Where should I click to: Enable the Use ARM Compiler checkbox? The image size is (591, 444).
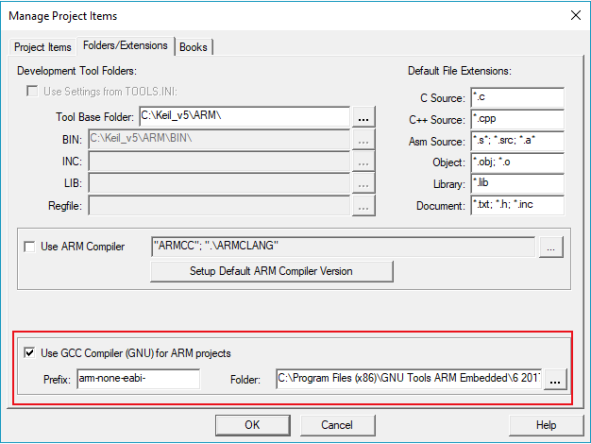pos(29,246)
